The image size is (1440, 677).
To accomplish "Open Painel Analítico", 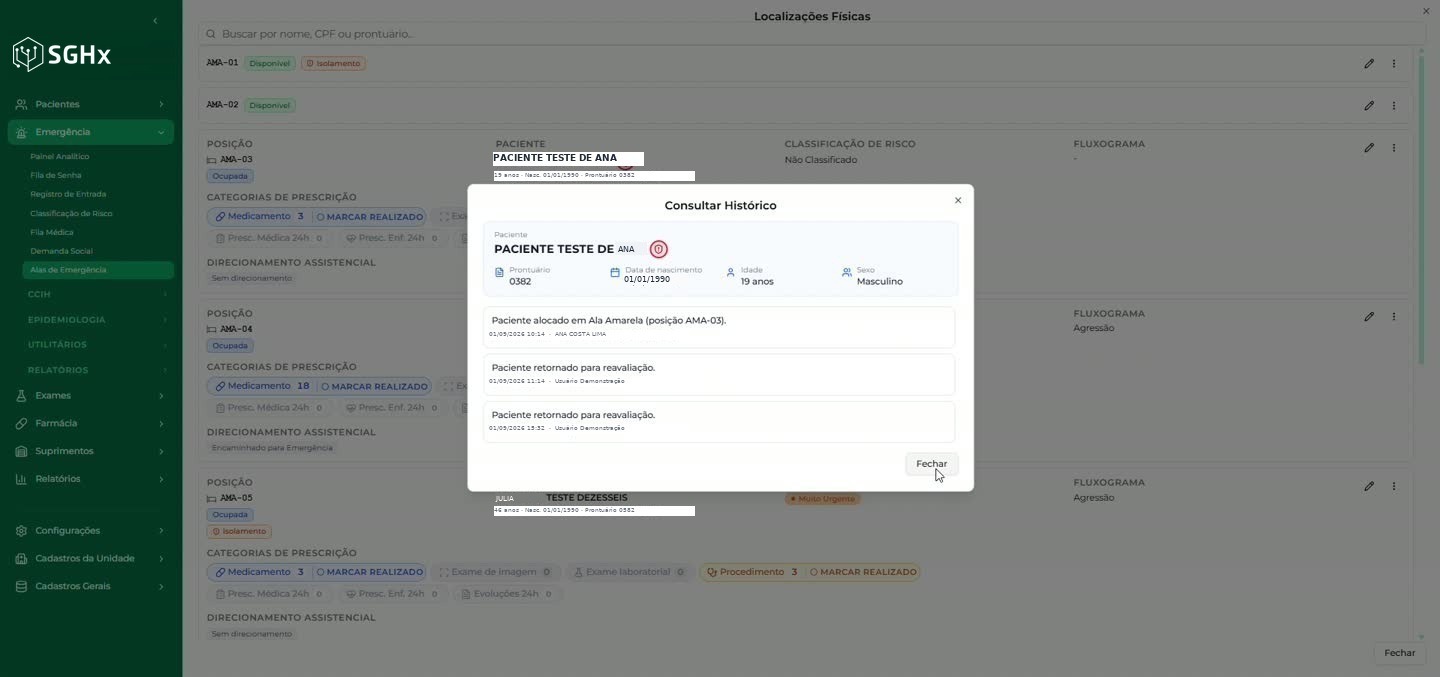I will 60,157.
